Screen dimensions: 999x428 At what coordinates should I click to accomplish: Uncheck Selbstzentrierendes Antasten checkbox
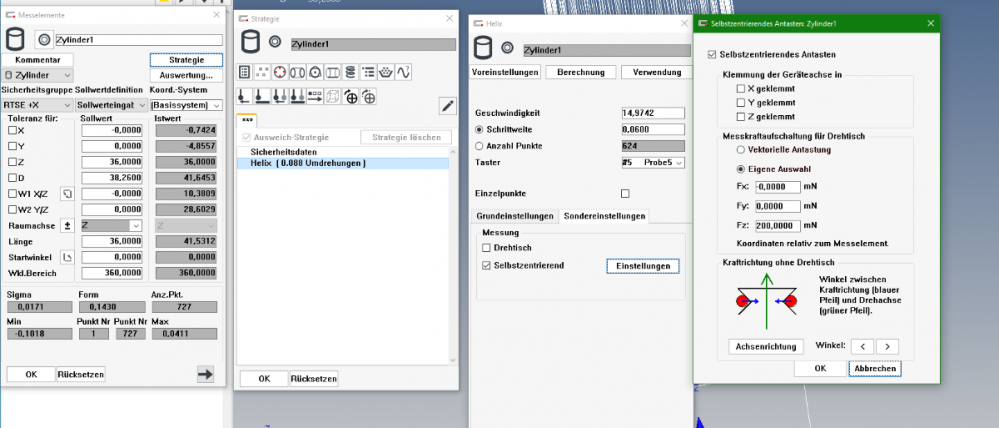coord(712,55)
